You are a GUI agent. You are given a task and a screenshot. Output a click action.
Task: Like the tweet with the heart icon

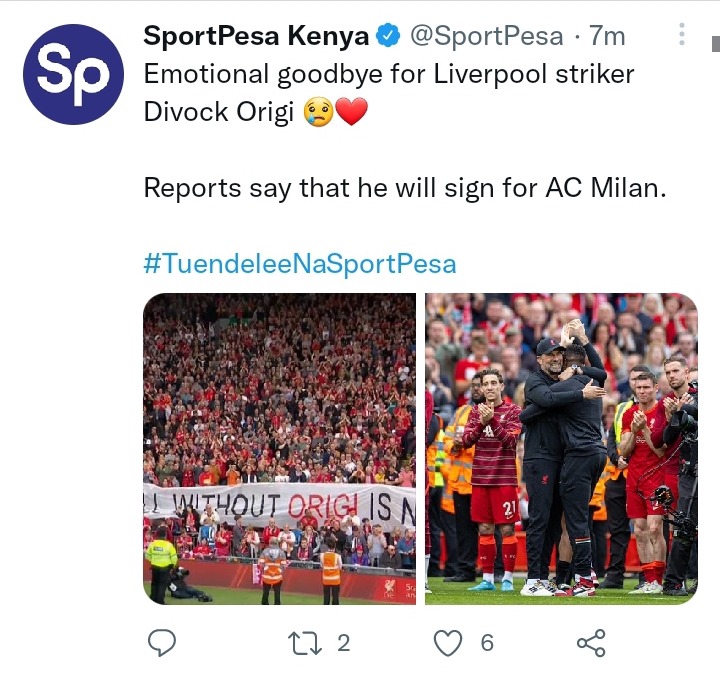pyautogui.click(x=448, y=643)
